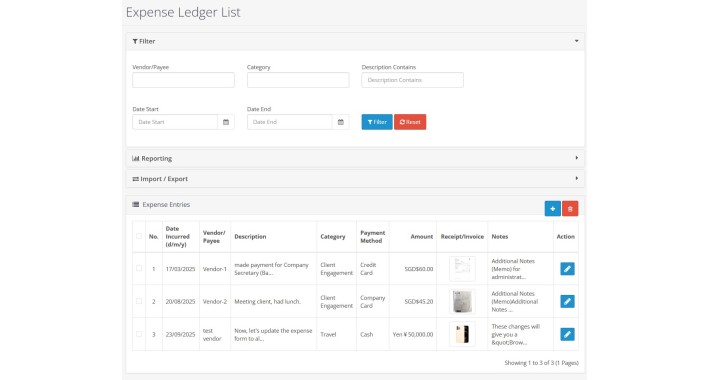Expand the Import / Export panel
Image resolution: width=710 pixels, height=380 pixels.
point(355,178)
